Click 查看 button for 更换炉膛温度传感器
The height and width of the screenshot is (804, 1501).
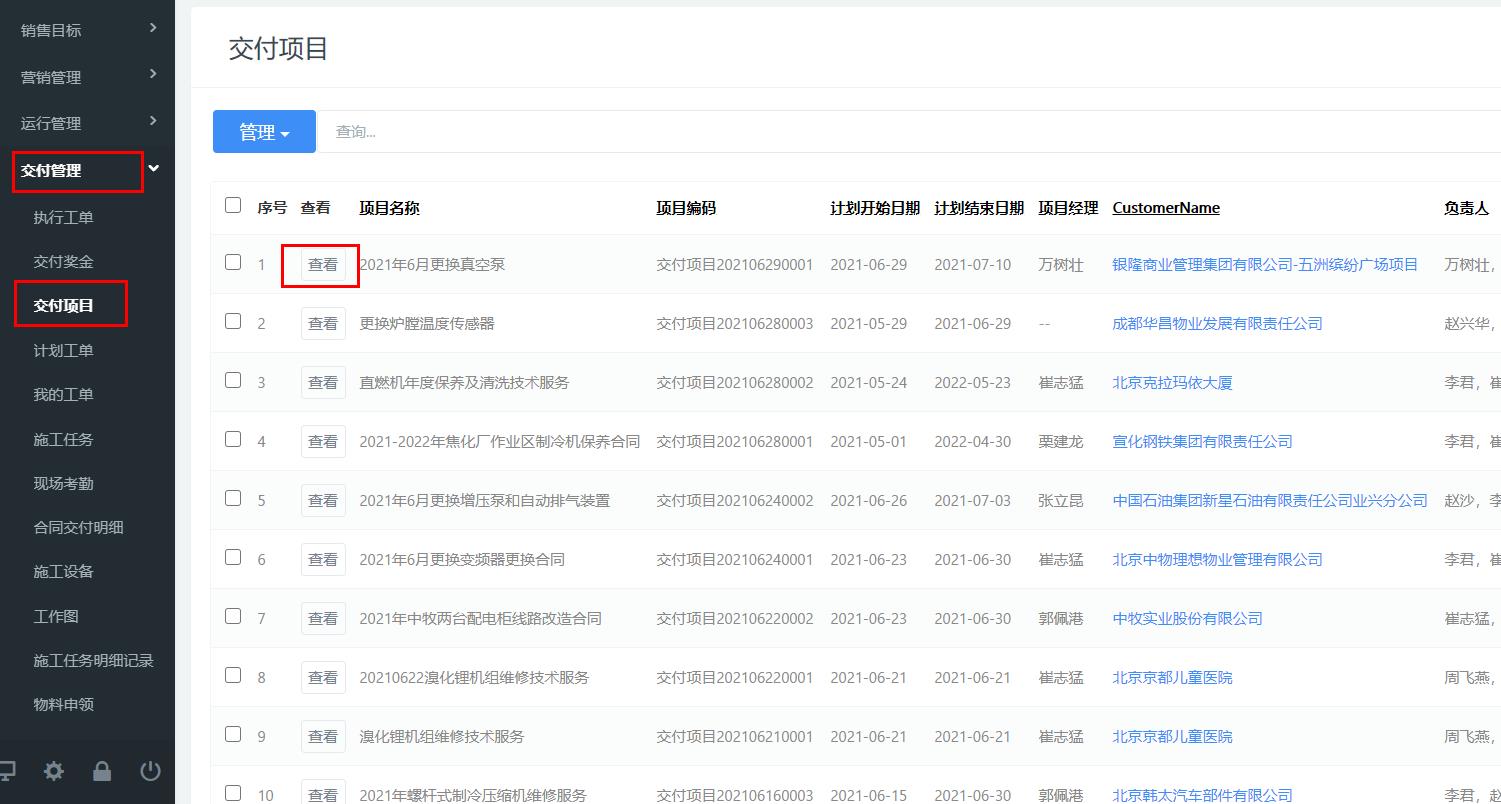pyautogui.click(x=322, y=324)
